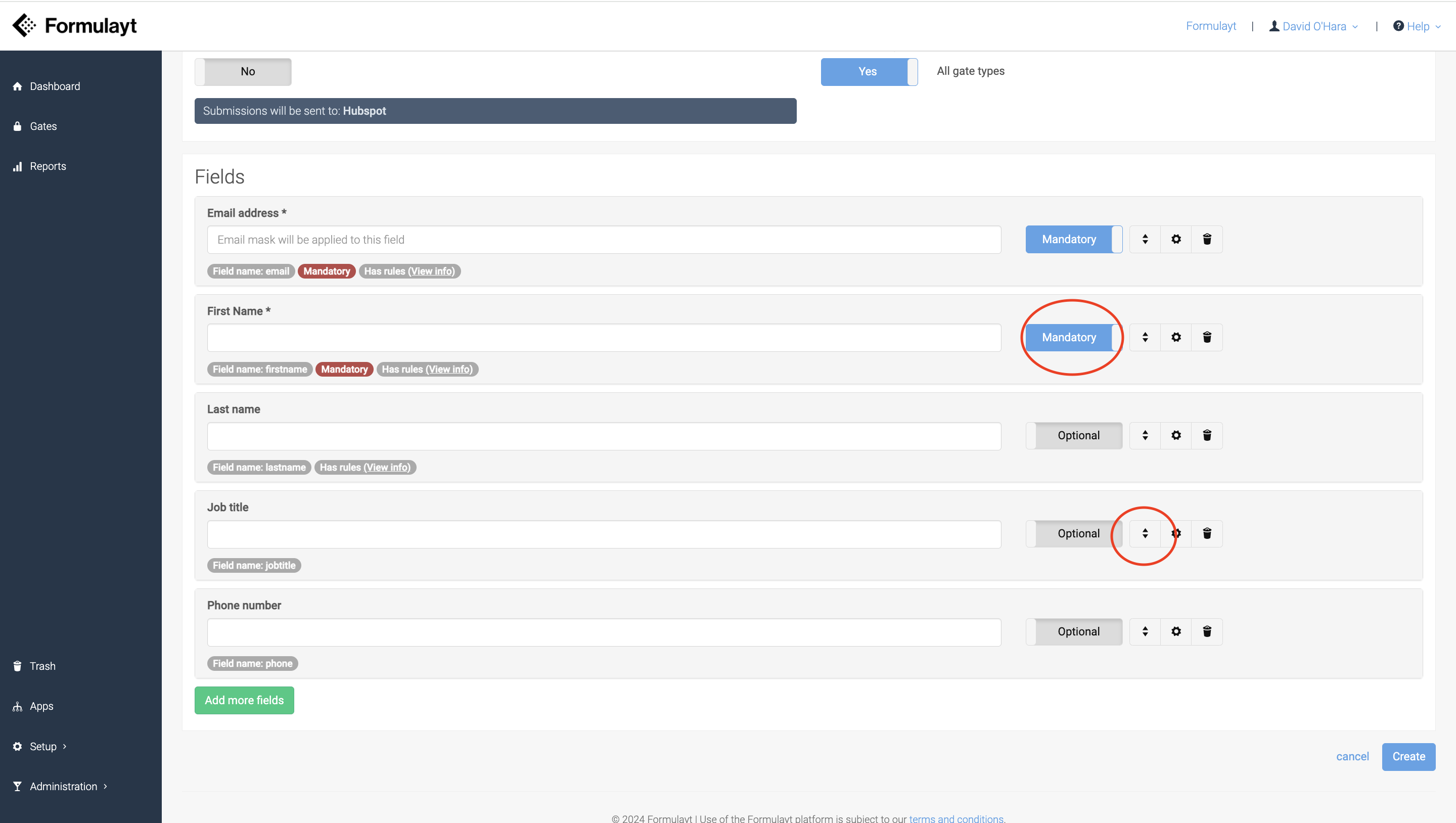Click the Formulayt logo in the header
1456x823 pixels.
tap(75, 25)
